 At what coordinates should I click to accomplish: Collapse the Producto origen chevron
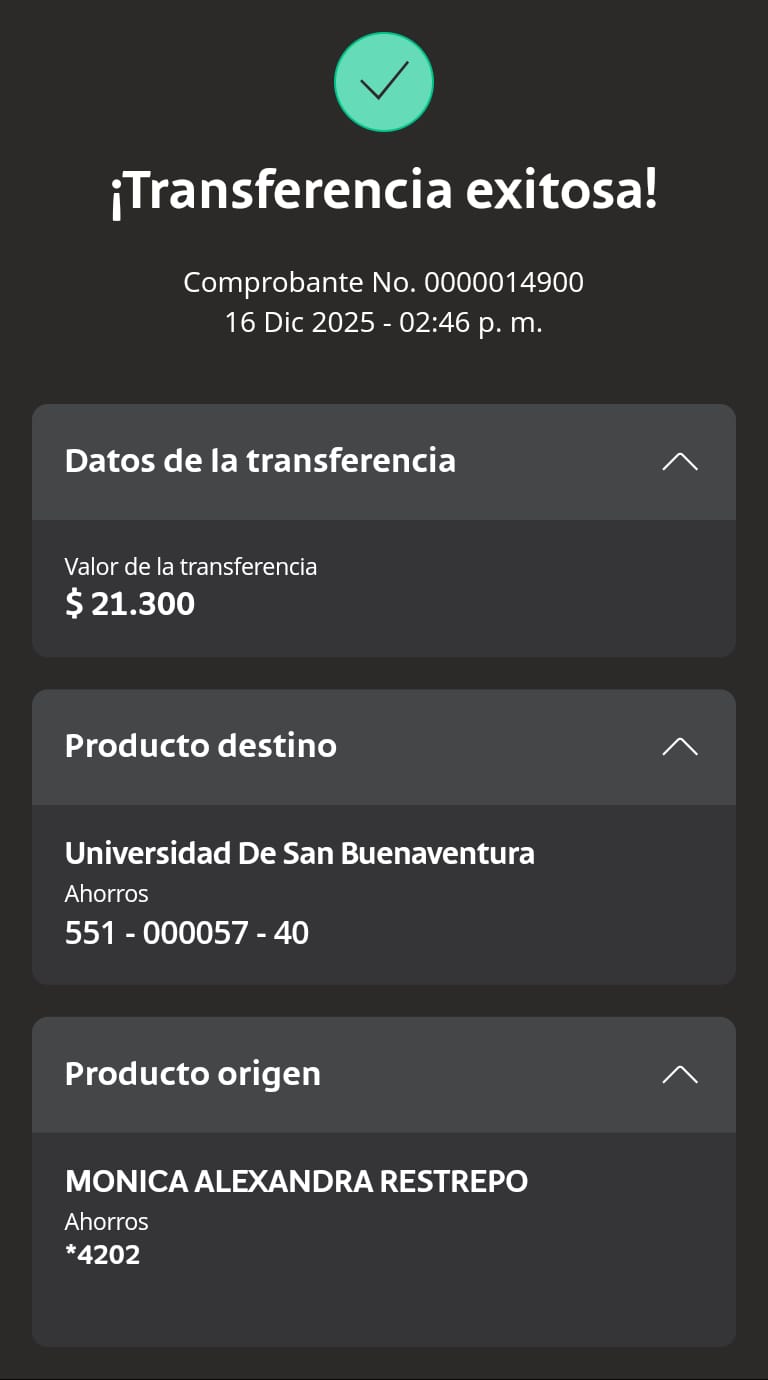(x=680, y=1075)
